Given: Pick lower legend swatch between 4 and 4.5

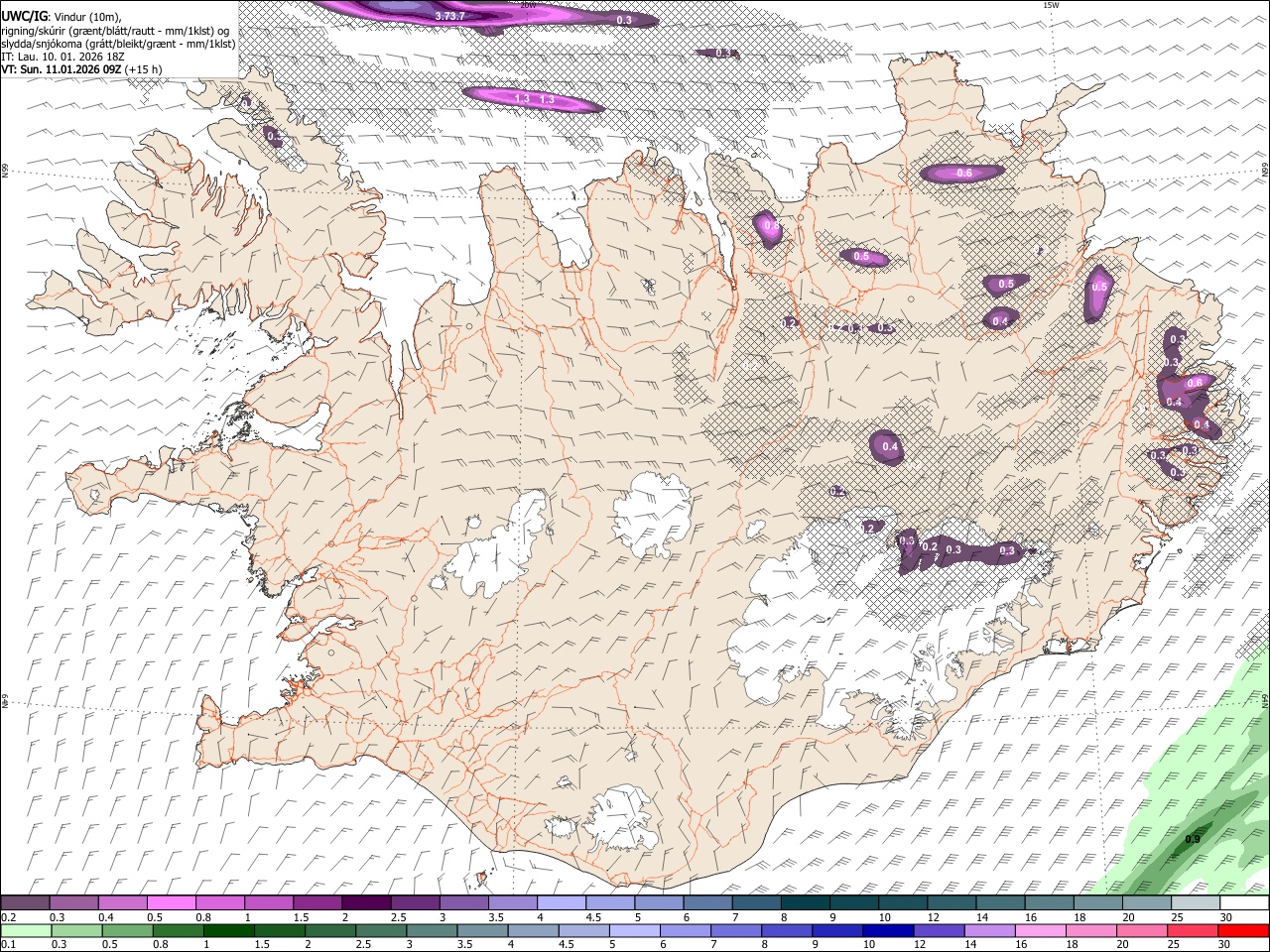Looking at the screenshot, I should click(533, 930).
